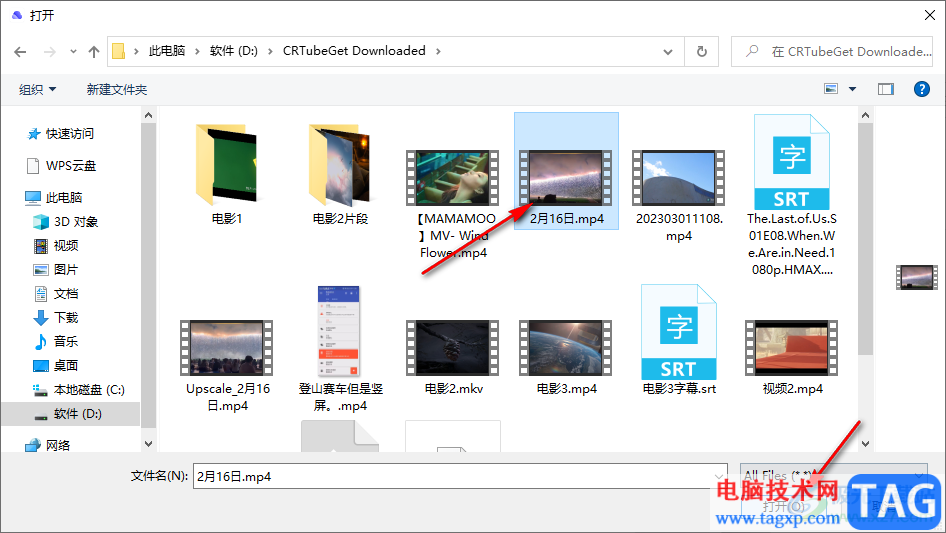The height and width of the screenshot is (533, 946).
Task: Open the 桌面 folder in sidebar
Action: pos(56,366)
